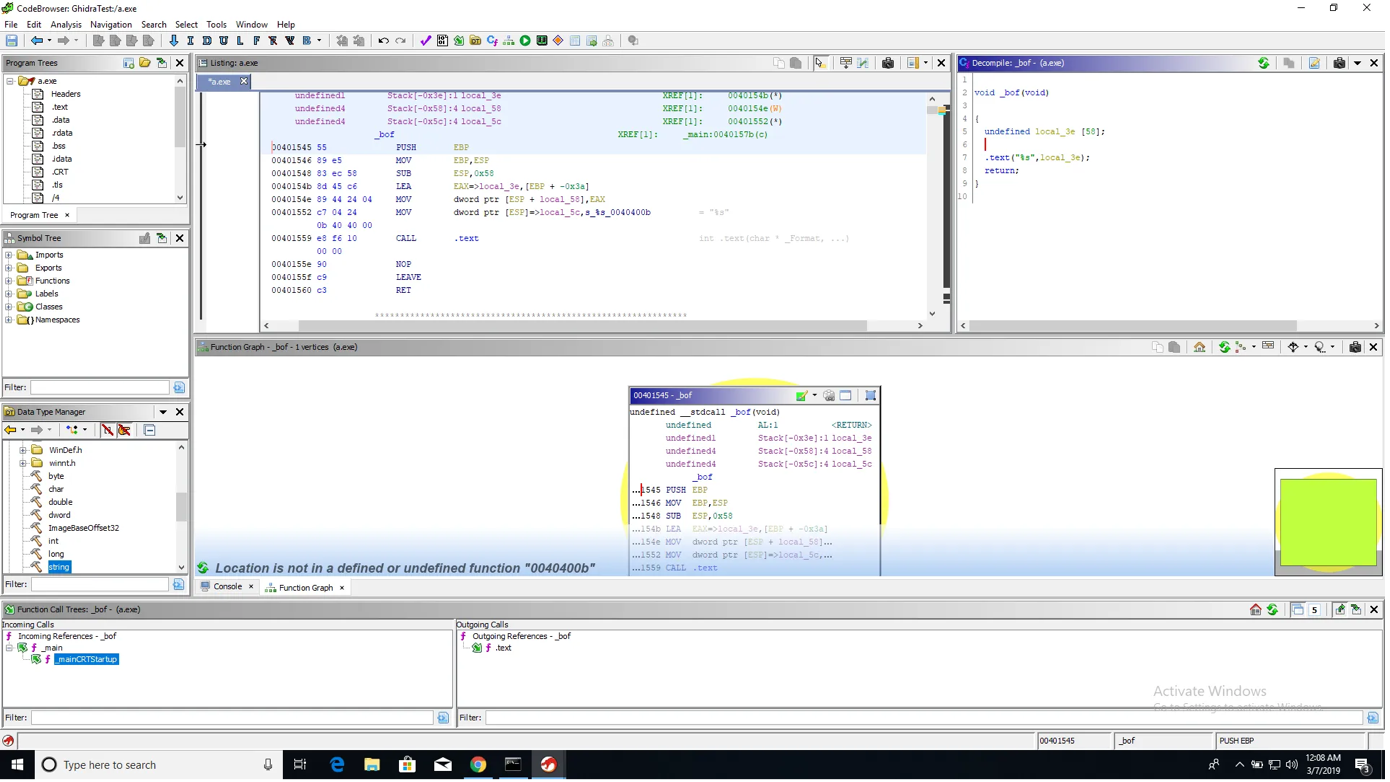Take snapshot with Listing panel camera icon

tap(888, 63)
